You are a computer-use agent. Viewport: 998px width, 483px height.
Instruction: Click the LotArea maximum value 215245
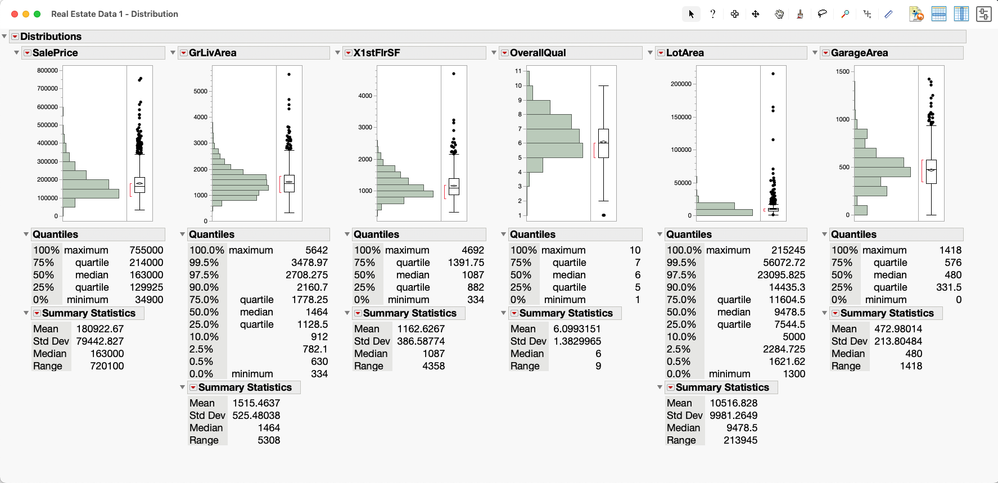point(789,251)
